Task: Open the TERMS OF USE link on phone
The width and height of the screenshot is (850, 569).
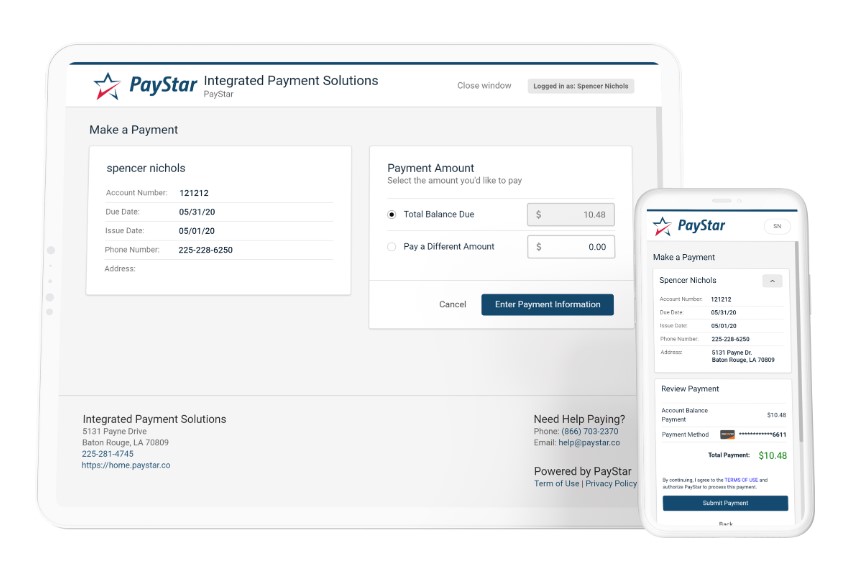Action: 741,480
